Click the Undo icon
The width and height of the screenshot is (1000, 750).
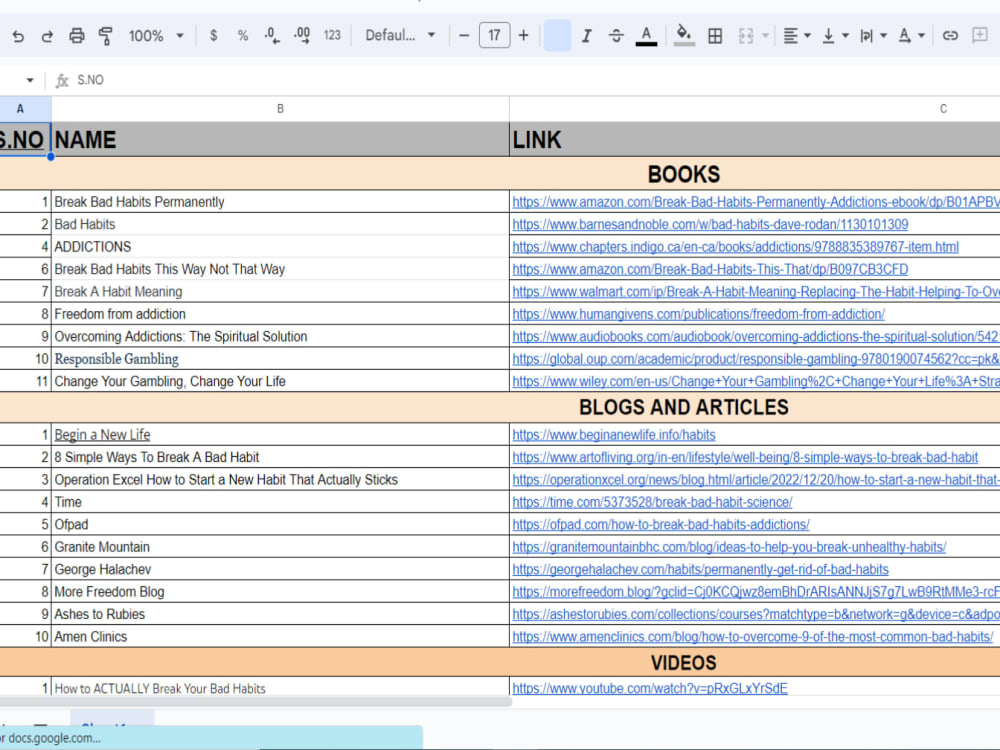(x=18, y=36)
